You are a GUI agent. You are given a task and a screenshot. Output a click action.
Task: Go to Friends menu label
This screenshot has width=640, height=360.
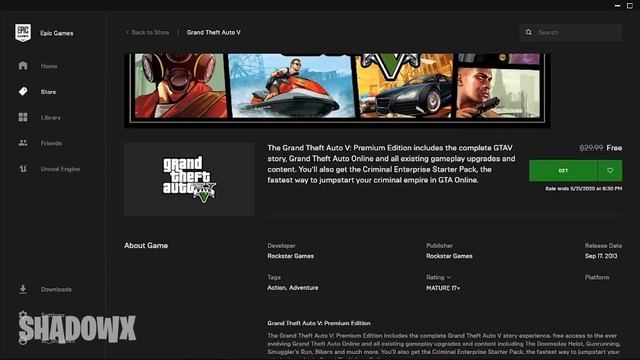pyautogui.click(x=51, y=143)
